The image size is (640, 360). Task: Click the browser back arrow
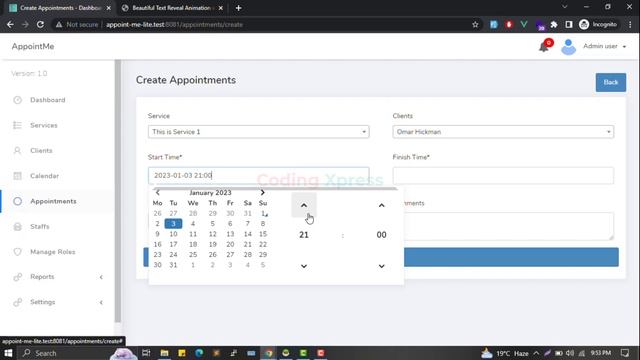(10, 24)
